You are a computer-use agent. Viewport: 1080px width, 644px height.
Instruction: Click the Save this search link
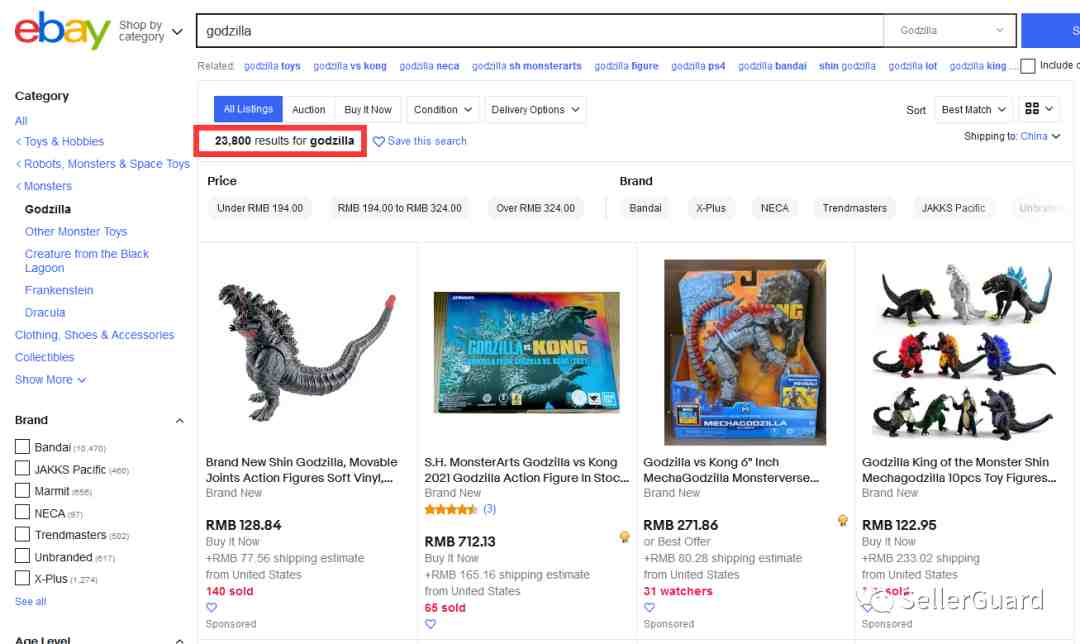427,141
